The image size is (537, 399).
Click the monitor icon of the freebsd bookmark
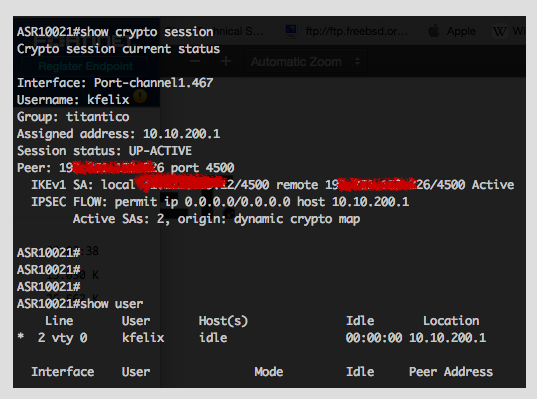291,31
